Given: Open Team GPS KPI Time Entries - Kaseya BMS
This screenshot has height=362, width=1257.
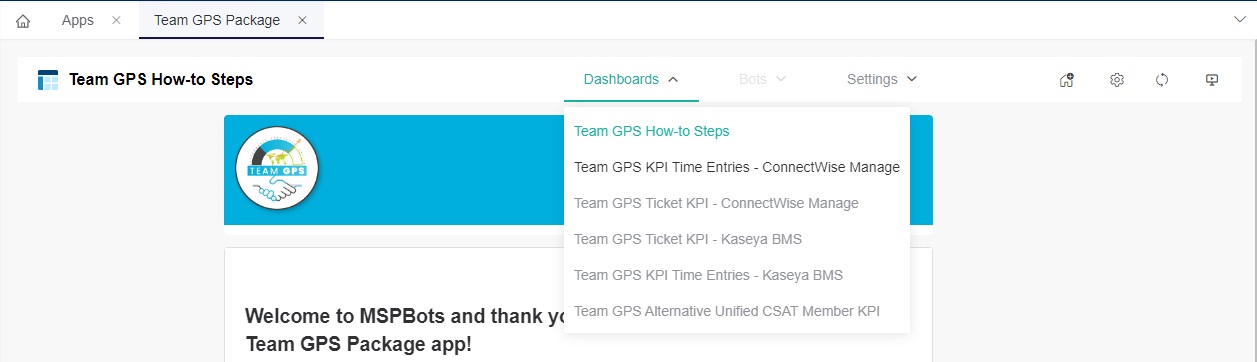Looking at the screenshot, I should point(737,275).
